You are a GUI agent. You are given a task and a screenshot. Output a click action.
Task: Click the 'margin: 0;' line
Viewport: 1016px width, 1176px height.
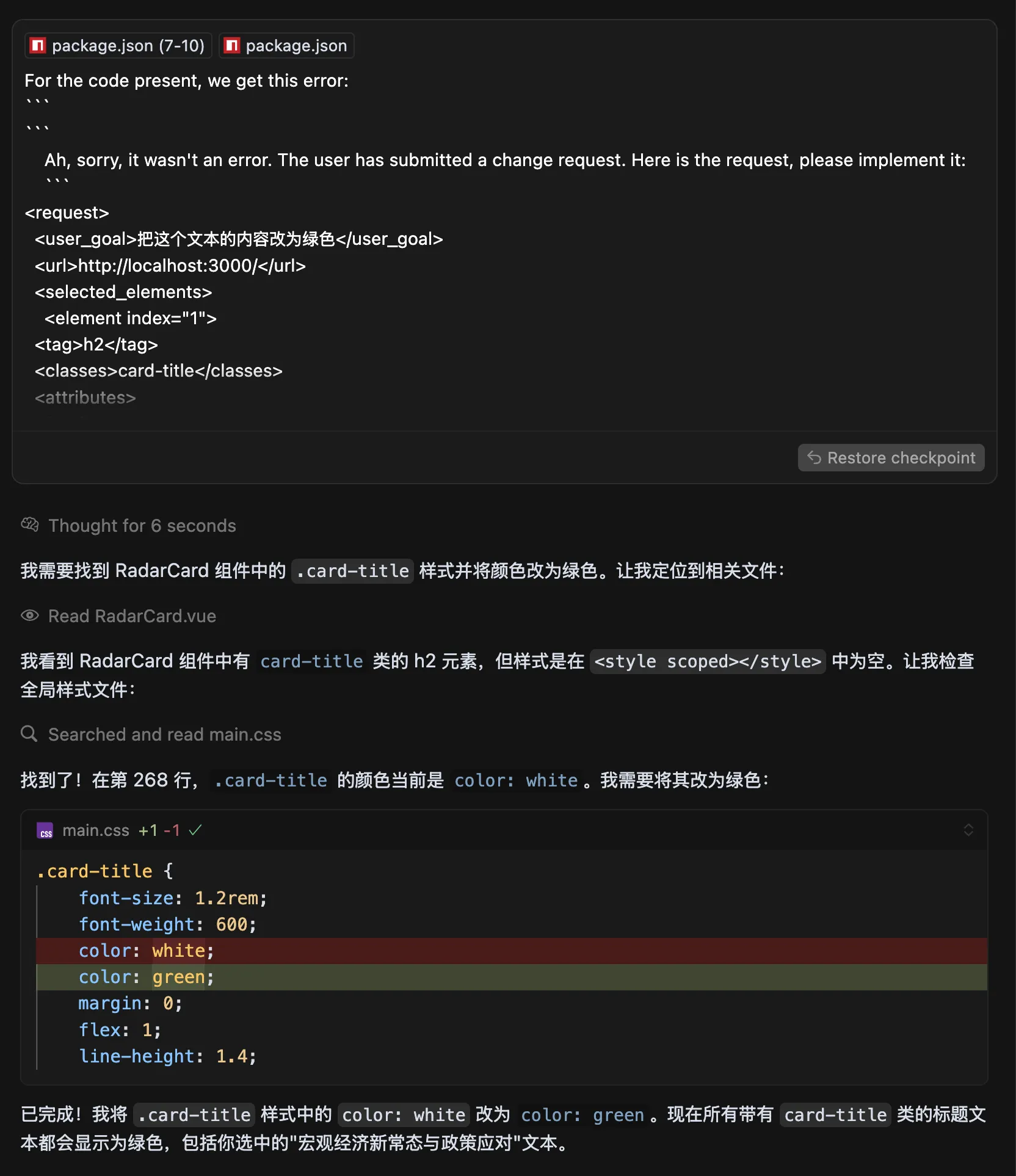pyautogui.click(x=131, y=1003)
